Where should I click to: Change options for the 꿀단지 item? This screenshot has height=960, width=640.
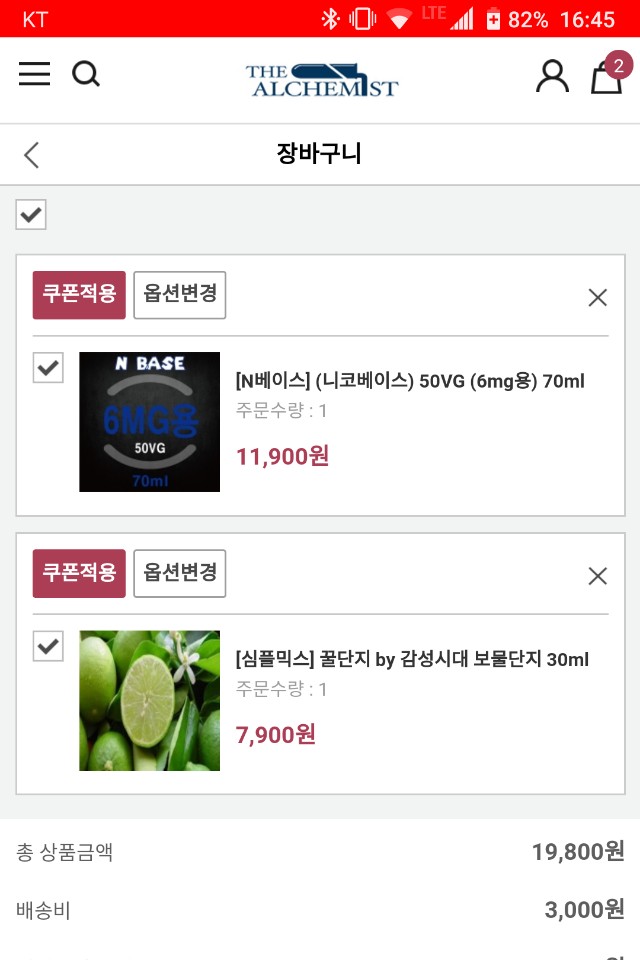pyautogui.click(x=180, y=573)
